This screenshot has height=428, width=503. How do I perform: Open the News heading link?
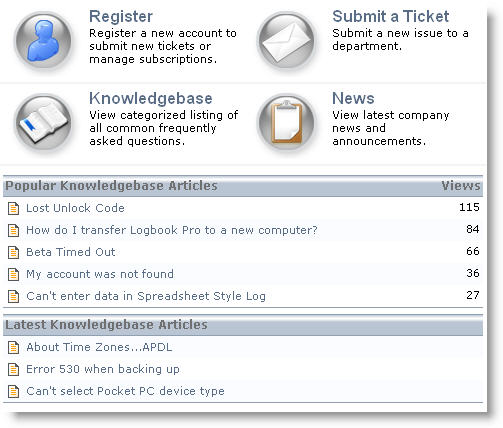[353, 98]
